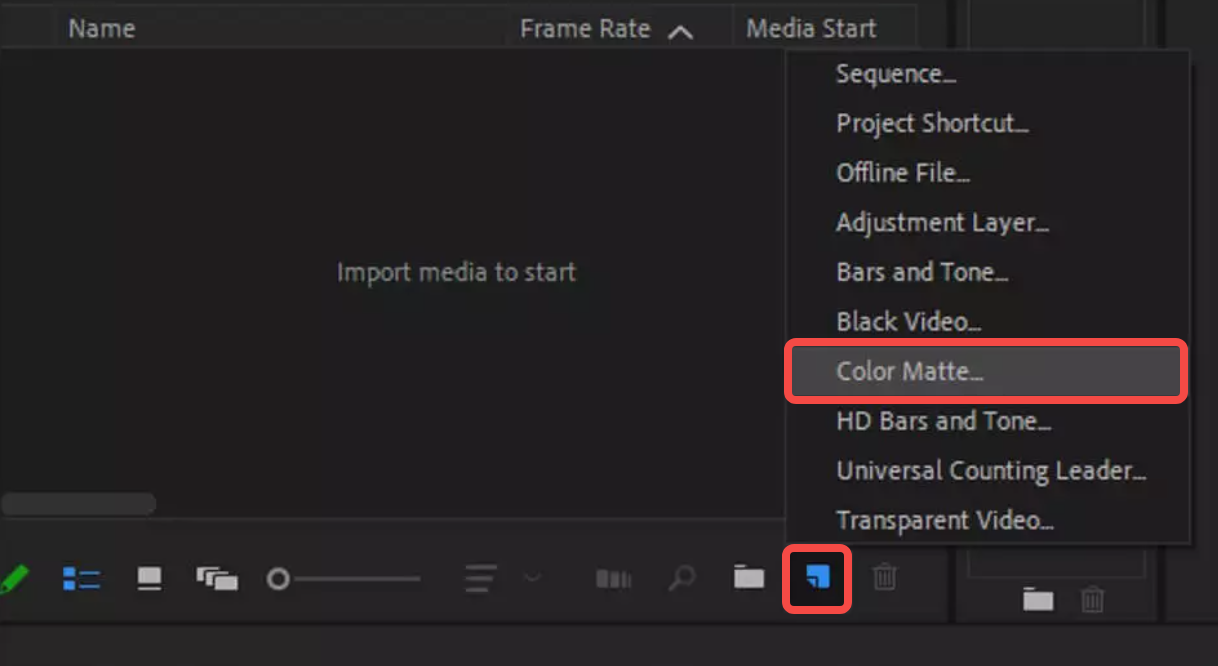The height and width of the screenshot is (666, 1218).
Task: Create a new Sequence from the menu
Action: point(894,73)
